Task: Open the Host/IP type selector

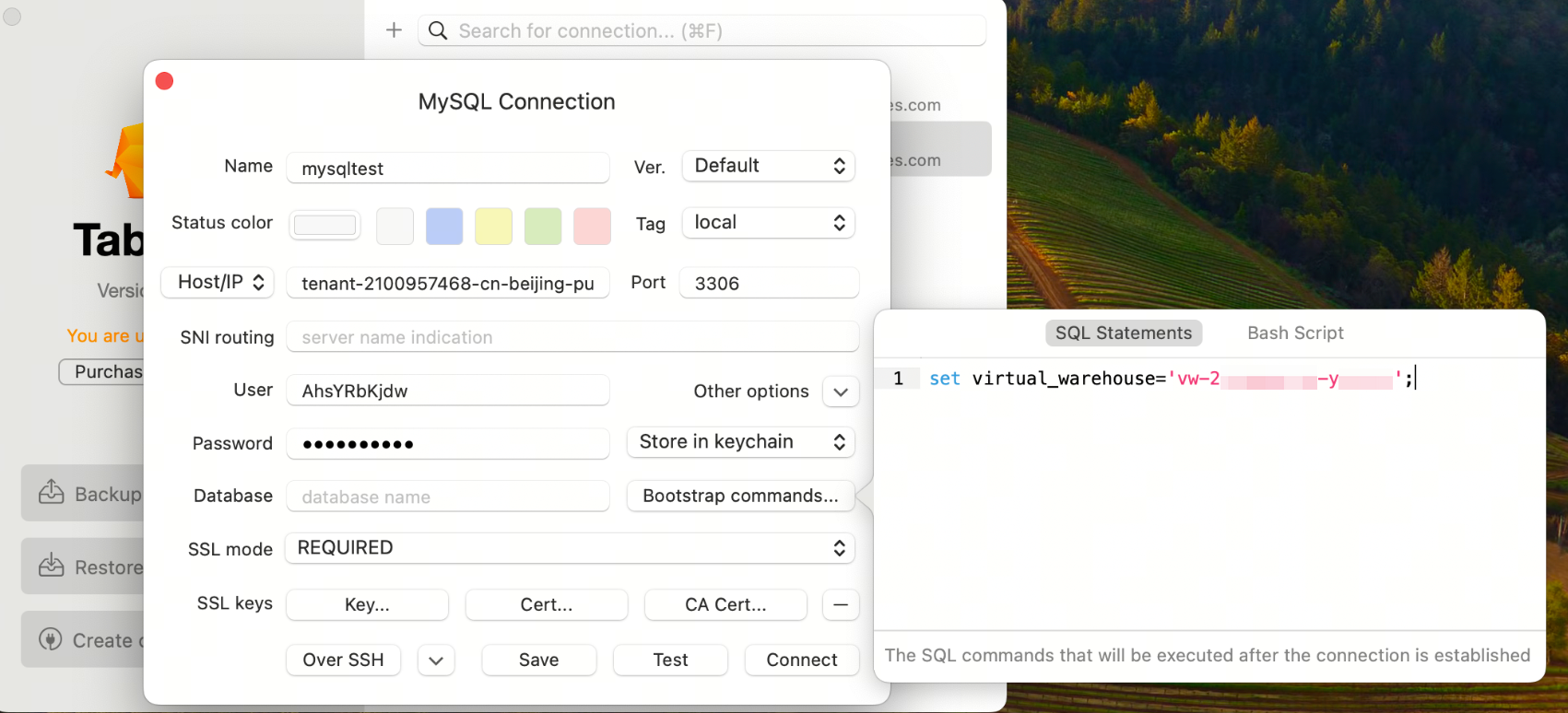Action: 218,283
